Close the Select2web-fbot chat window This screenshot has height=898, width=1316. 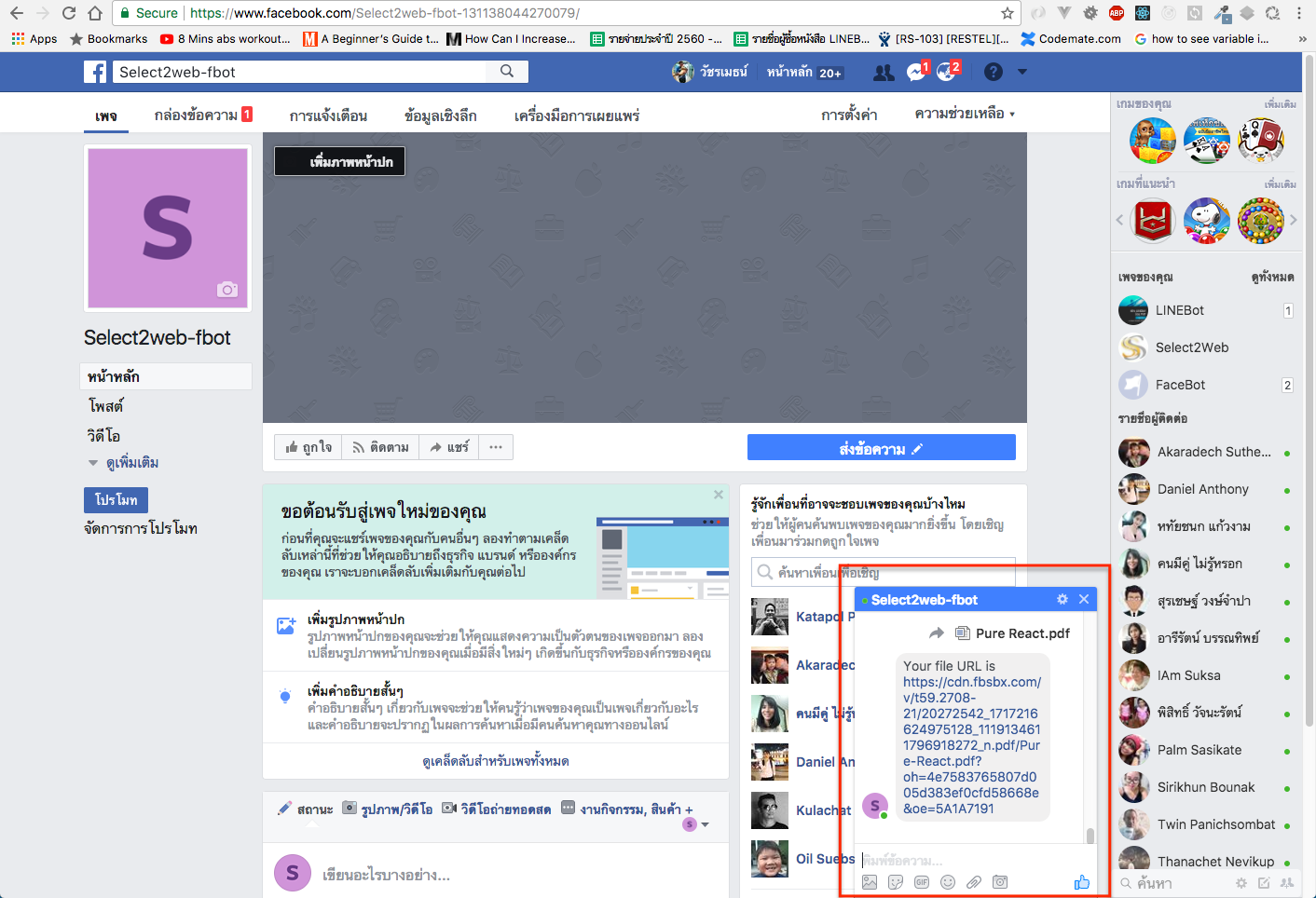(1084, 599)
